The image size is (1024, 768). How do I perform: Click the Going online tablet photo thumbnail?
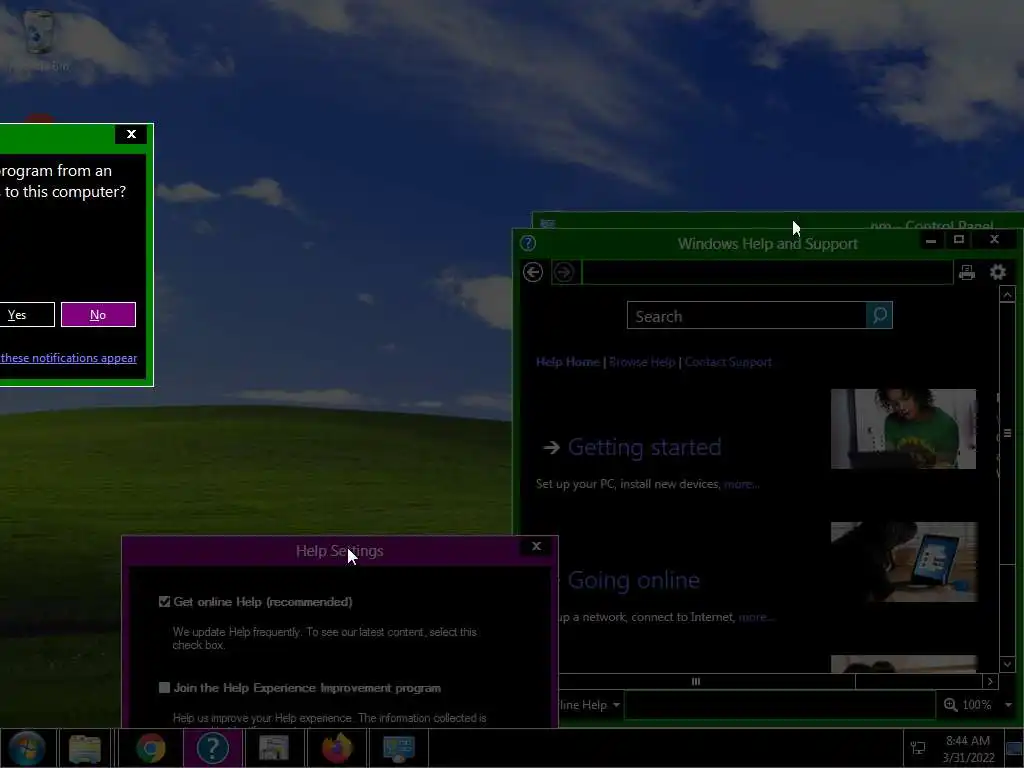(x=903, y=562)
